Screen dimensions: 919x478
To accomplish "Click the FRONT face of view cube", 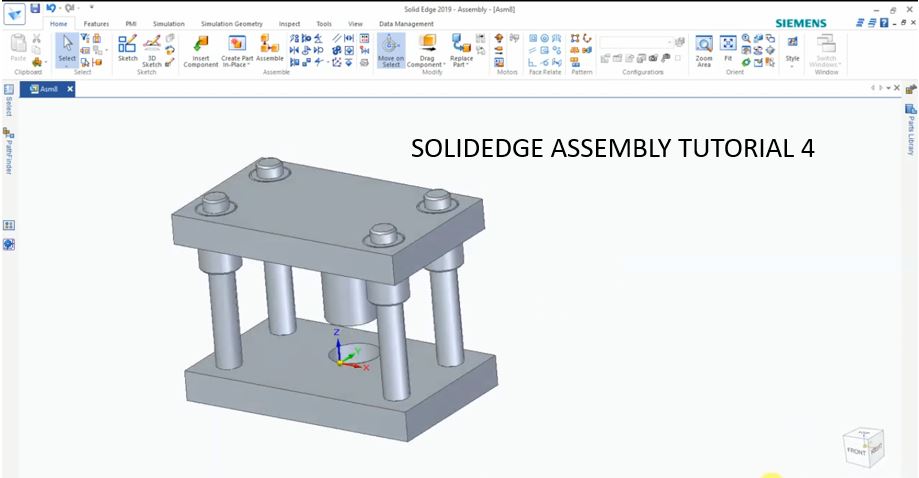I will [x=856, y=452].
